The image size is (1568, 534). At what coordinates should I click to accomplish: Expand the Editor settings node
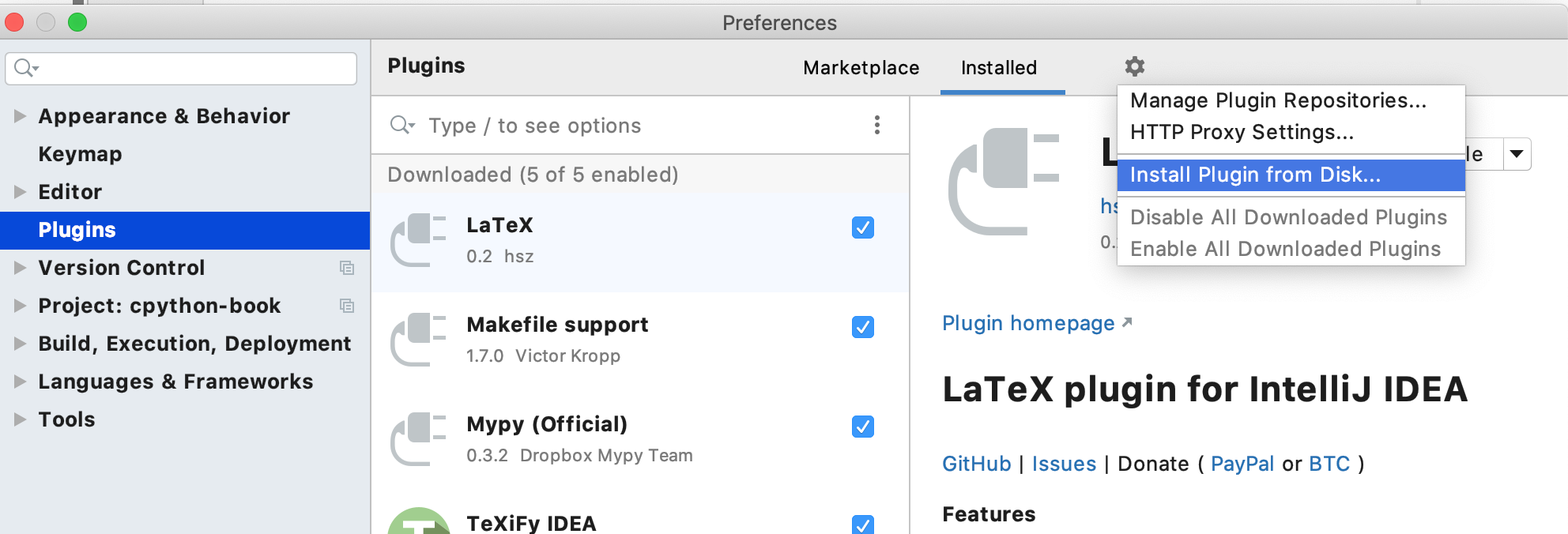20,192
